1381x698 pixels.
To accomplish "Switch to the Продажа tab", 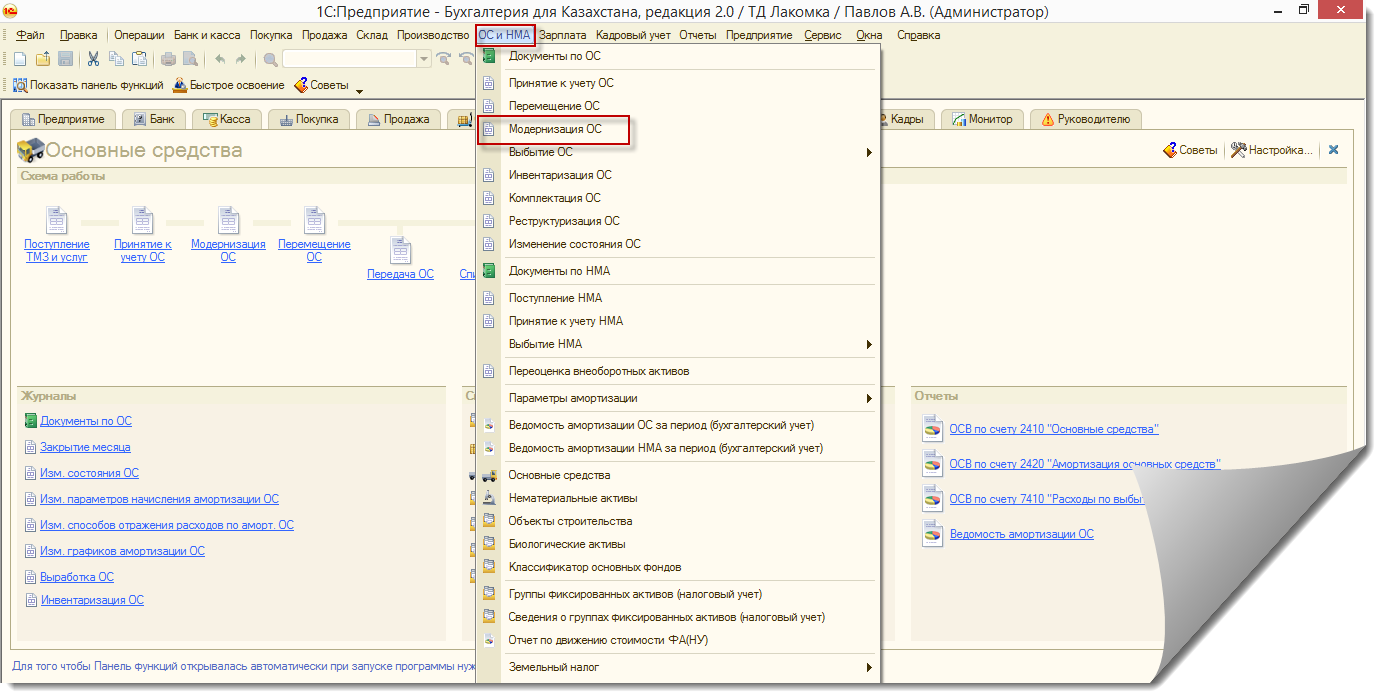I will tap(399, 119).
